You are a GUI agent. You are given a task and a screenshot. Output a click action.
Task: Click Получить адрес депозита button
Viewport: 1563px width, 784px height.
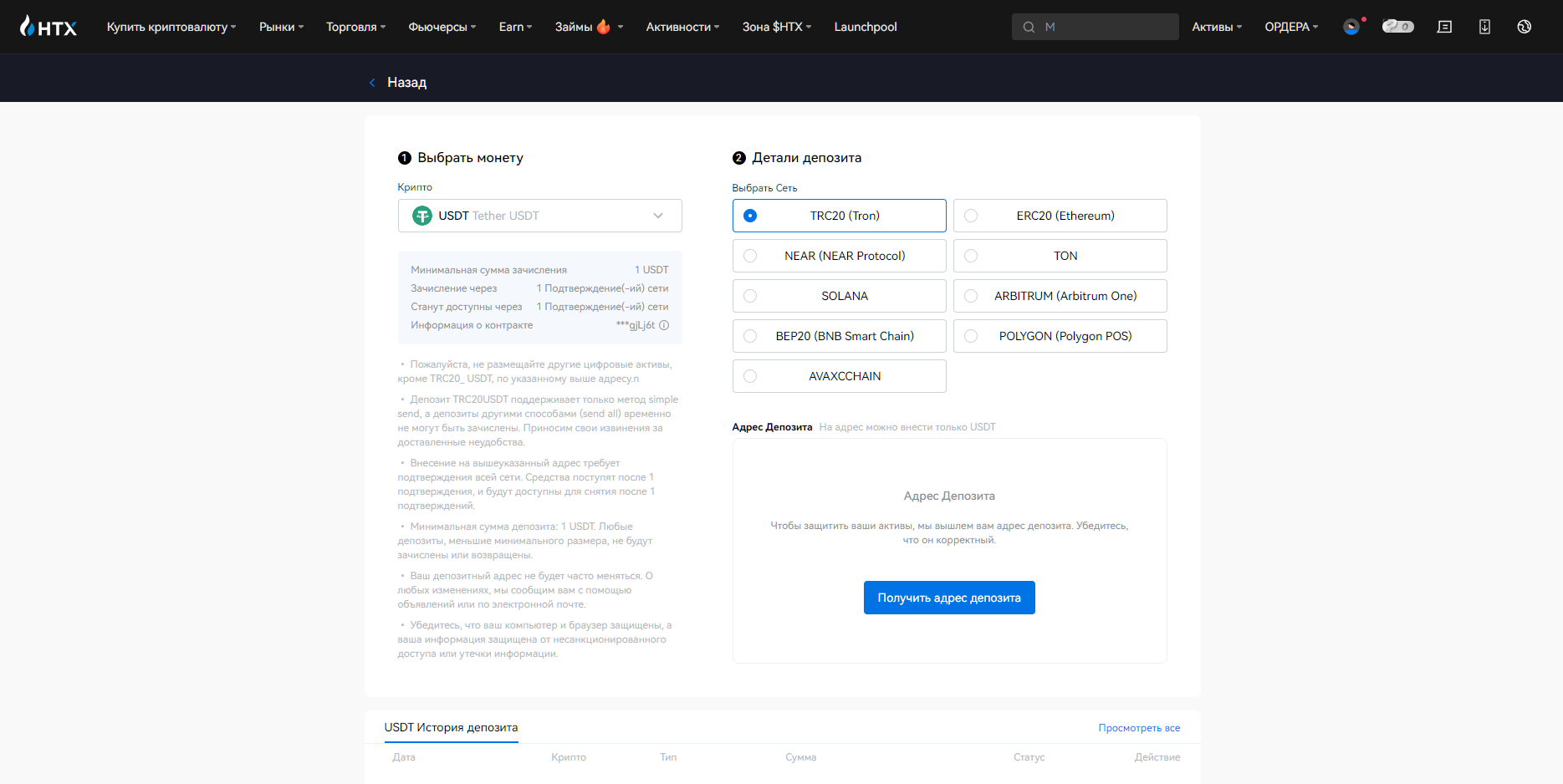[x=949, y=598]
